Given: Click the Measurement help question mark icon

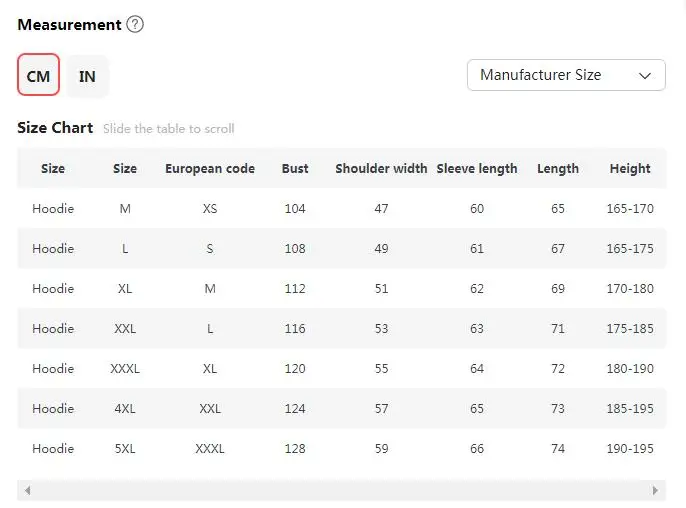Looking at the screenshot, I should coord(135,24).
